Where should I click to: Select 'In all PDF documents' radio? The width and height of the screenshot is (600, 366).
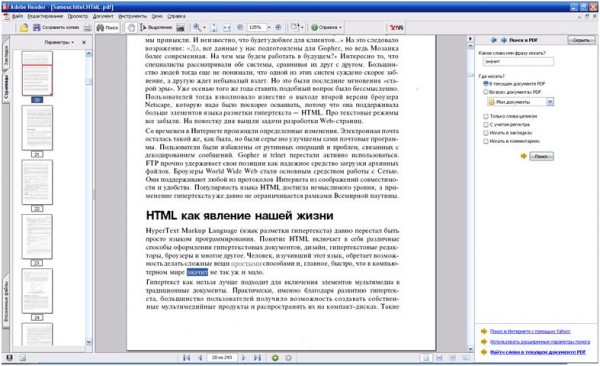click(x=486, y=92)
